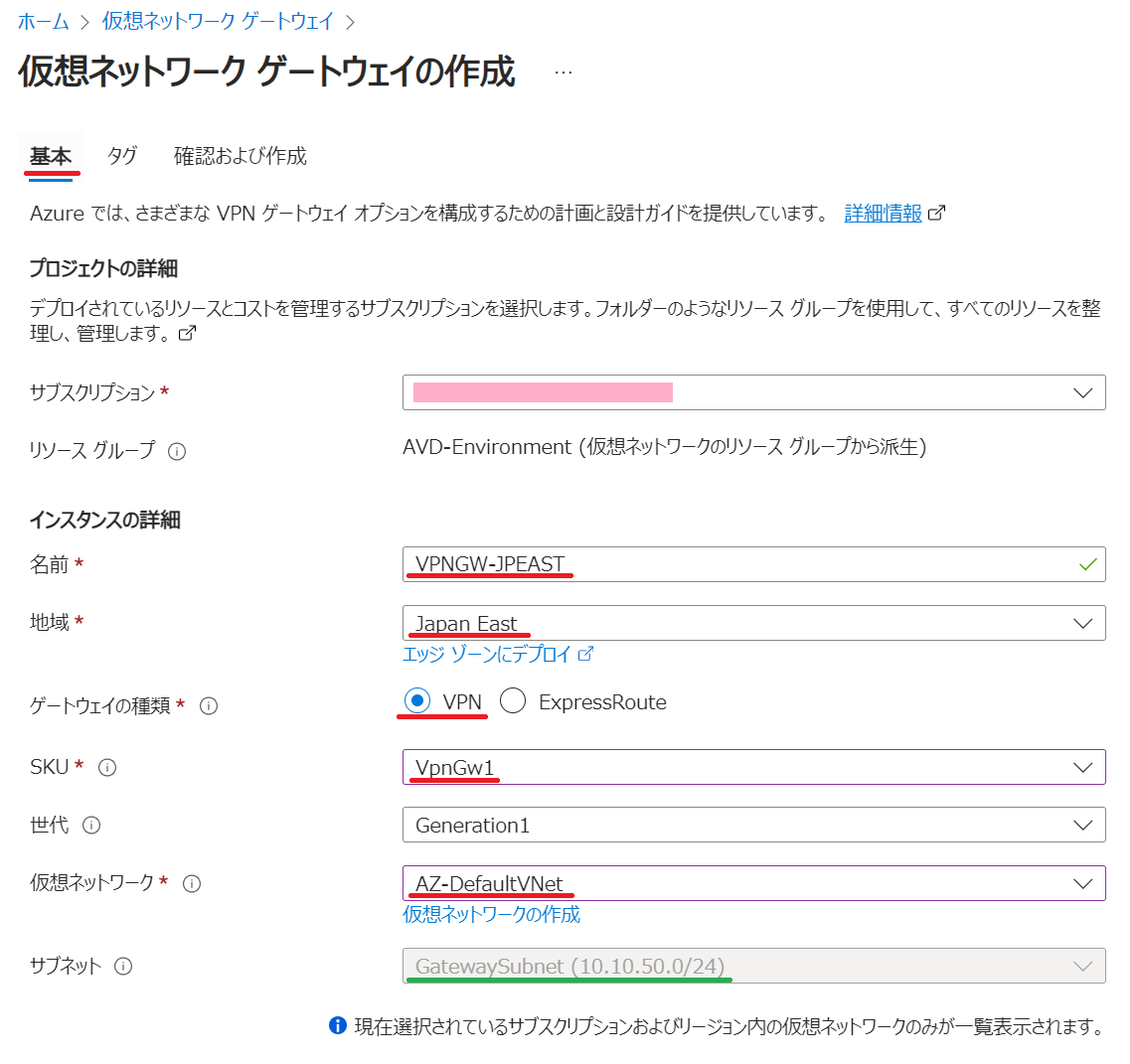The height and width of the screenshot is (1064, 1130).
Task: Go to 仮想ネットワーク ゲートウェイ breadcrumb
Action: pos(218,22)
